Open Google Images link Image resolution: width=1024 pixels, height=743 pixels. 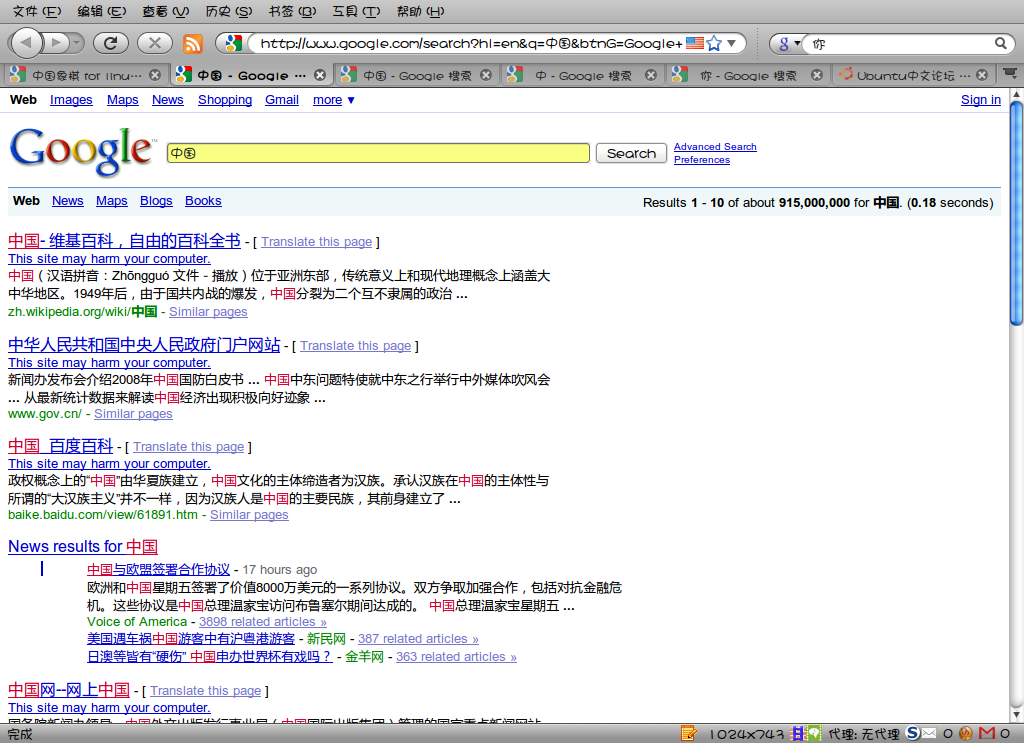click(71, 100)
